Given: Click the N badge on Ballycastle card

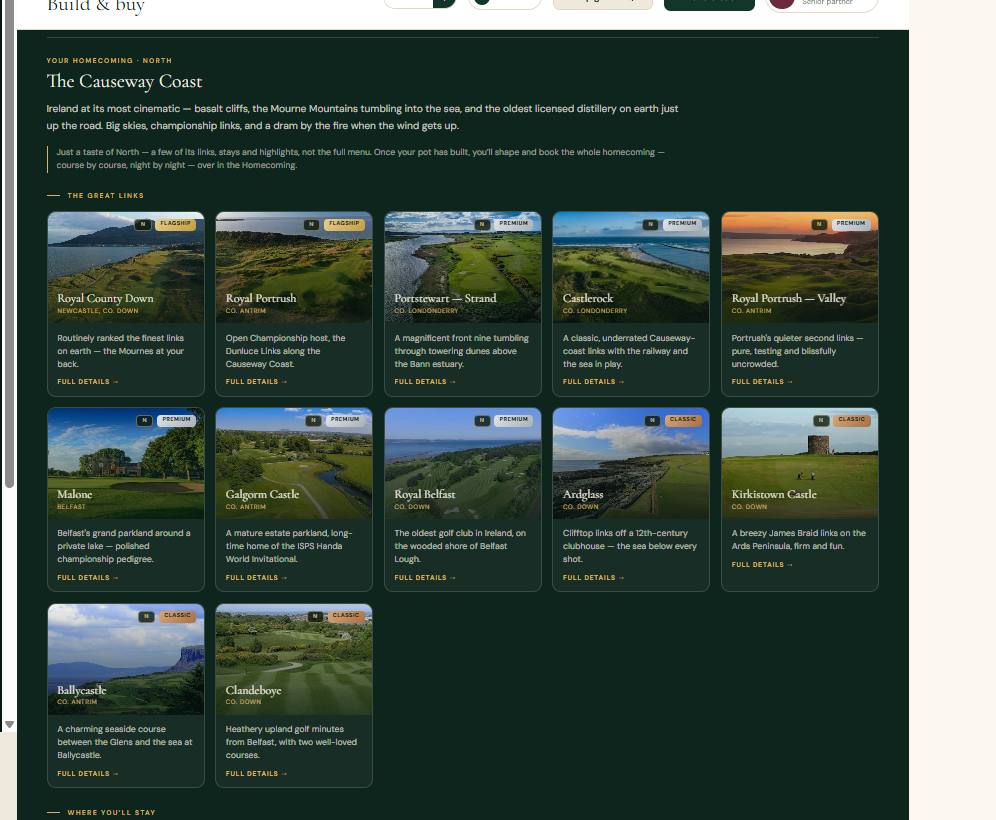Looking at the screenshot, I should tap(146, 616).
